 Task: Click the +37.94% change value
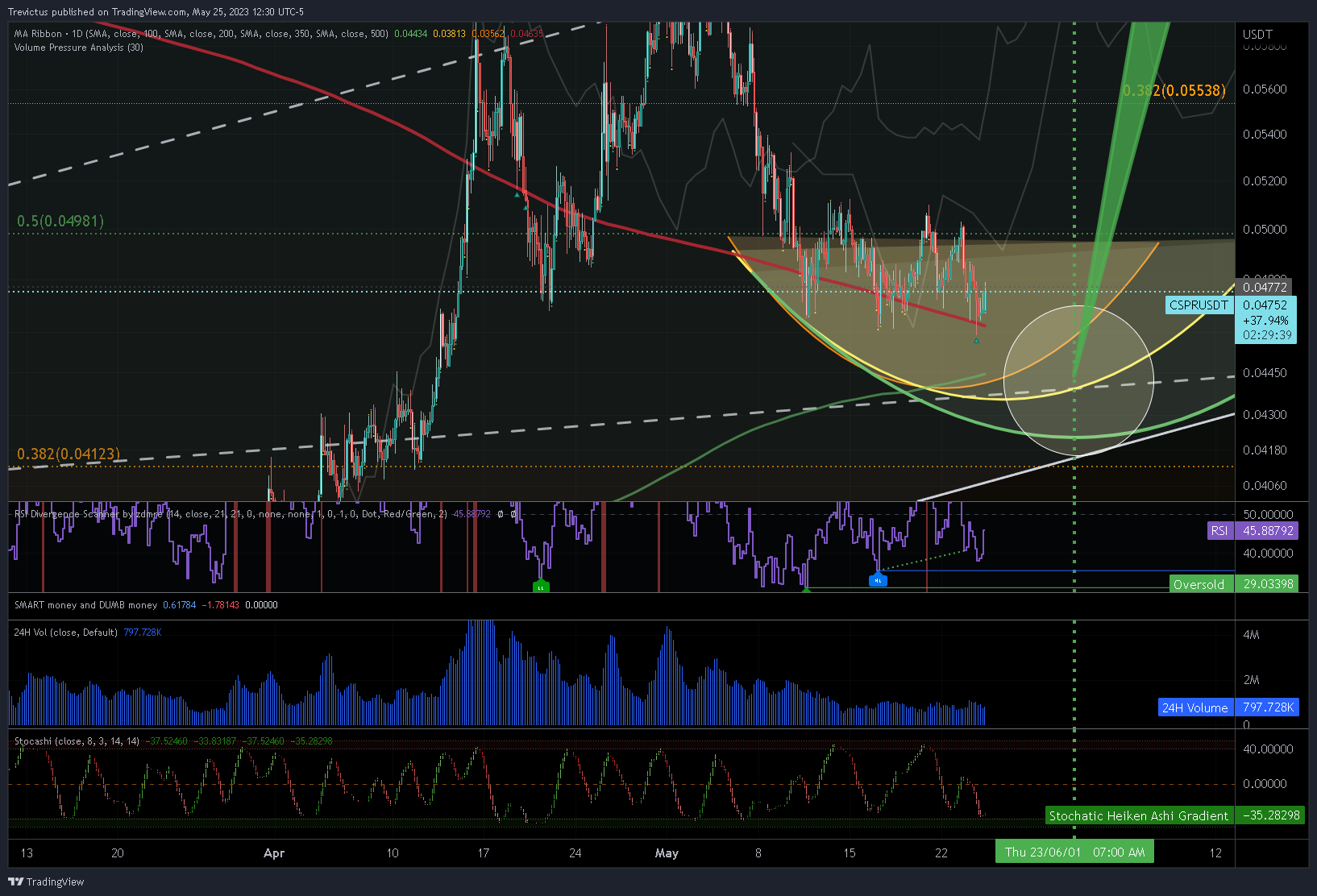1265,321
